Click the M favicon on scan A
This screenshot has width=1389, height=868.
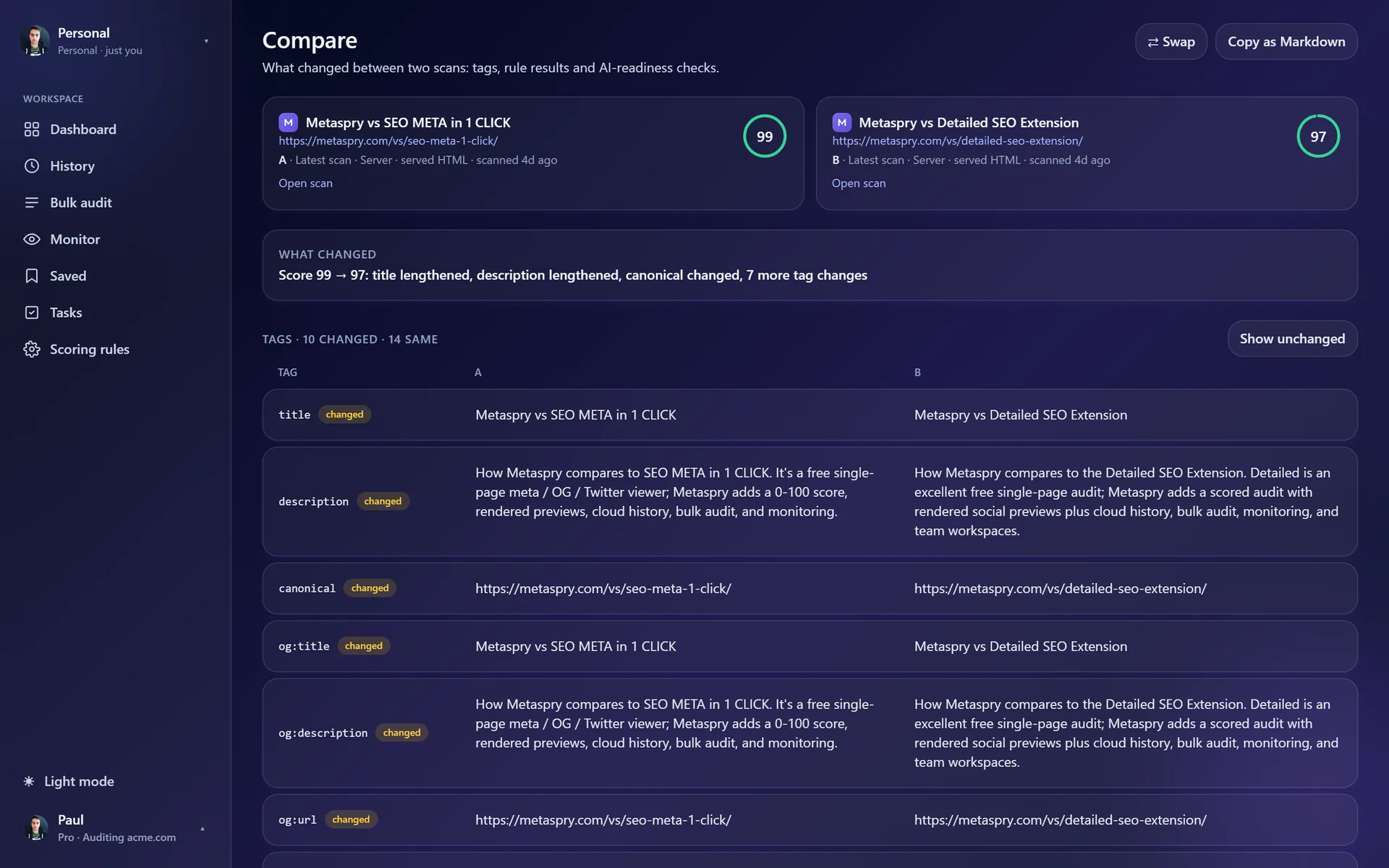pos(288,122)
